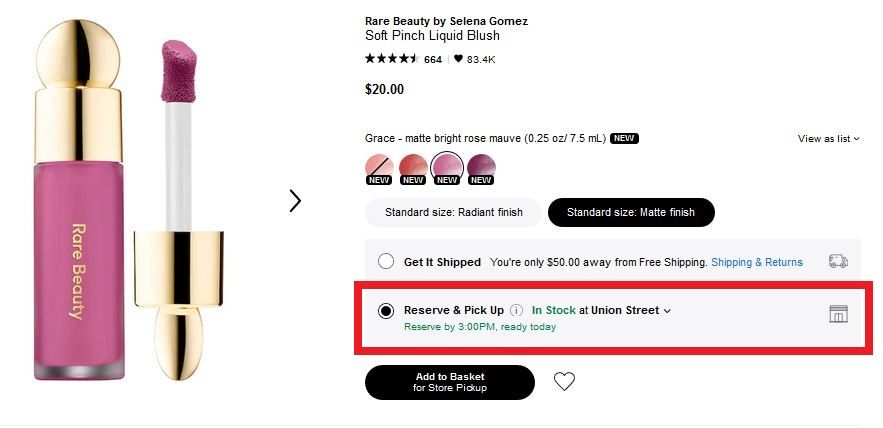Click the info icon next to Reserve & Pick Up

[x=516, y=310]
